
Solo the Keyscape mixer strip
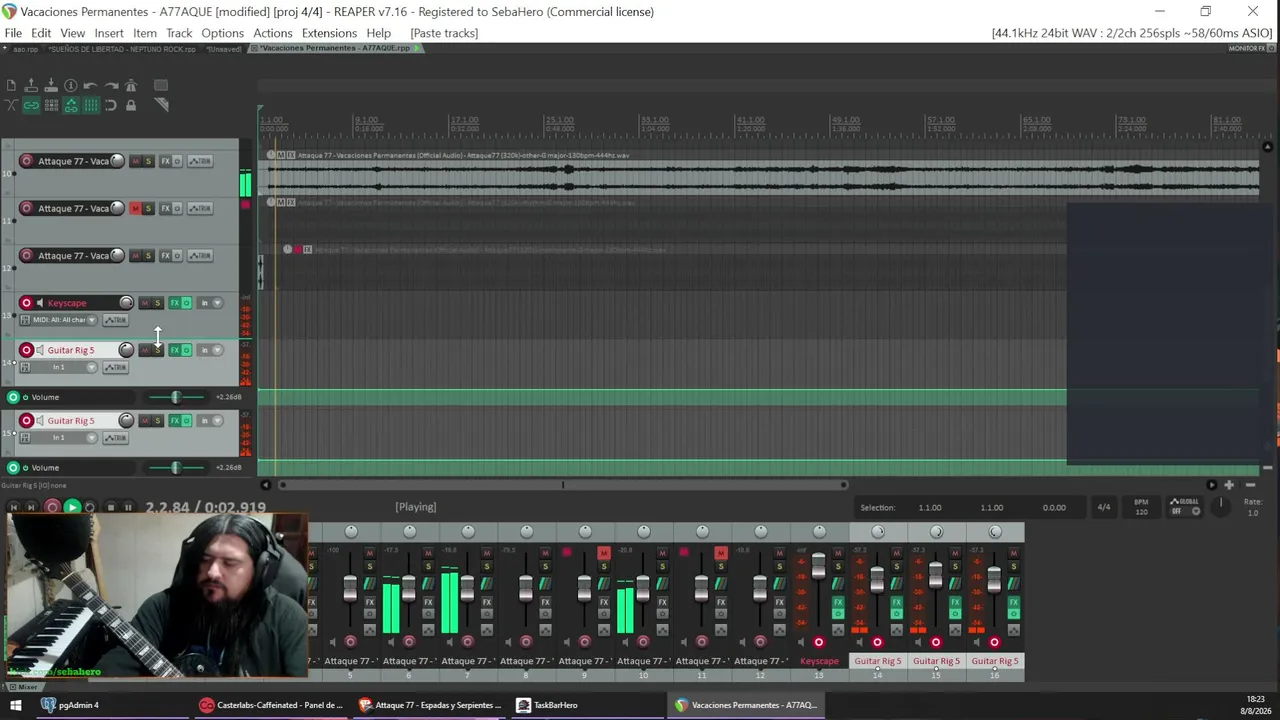click(x=838, y=567)
